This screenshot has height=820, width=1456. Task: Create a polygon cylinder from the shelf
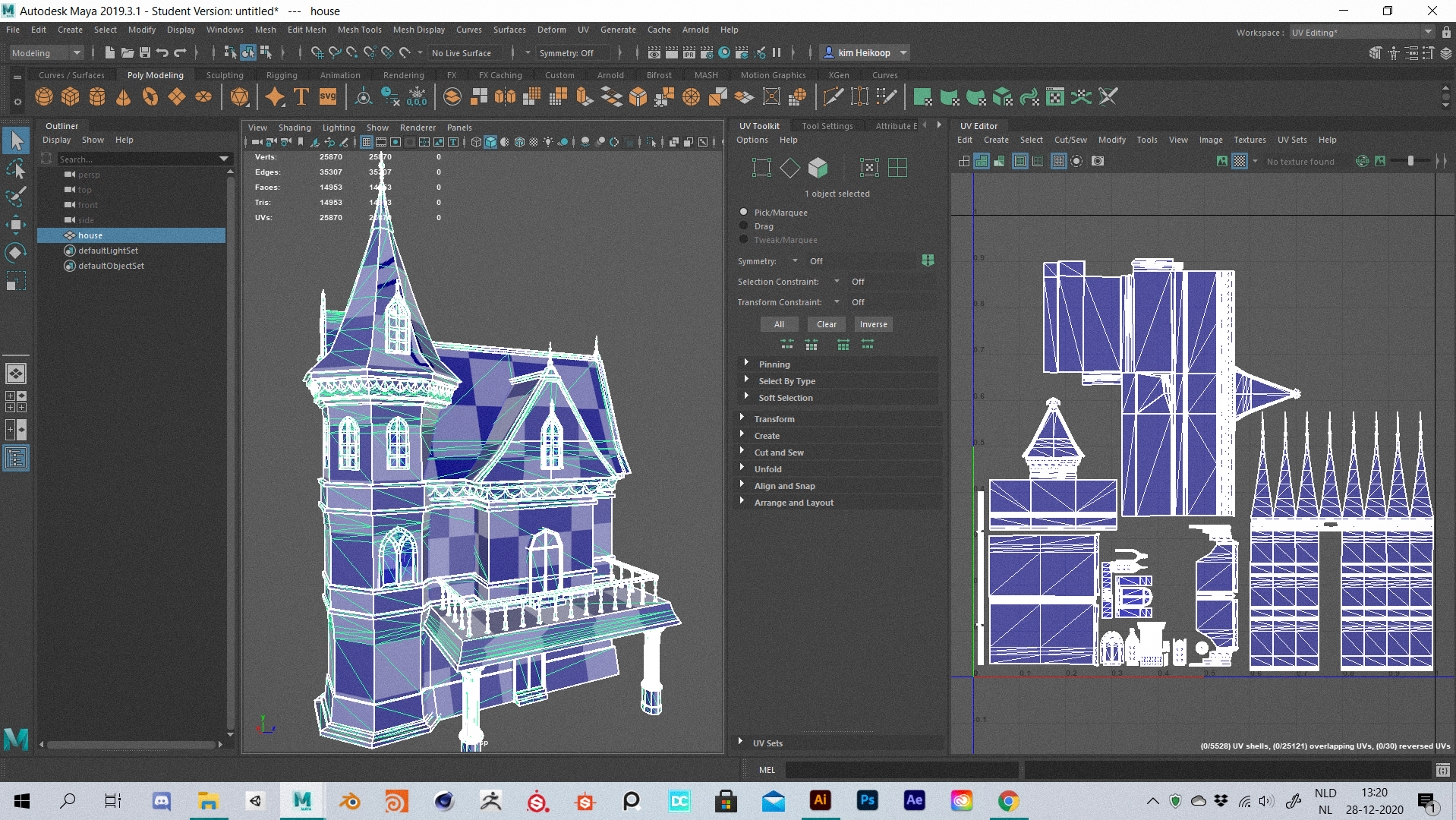[x=97, y=97]
